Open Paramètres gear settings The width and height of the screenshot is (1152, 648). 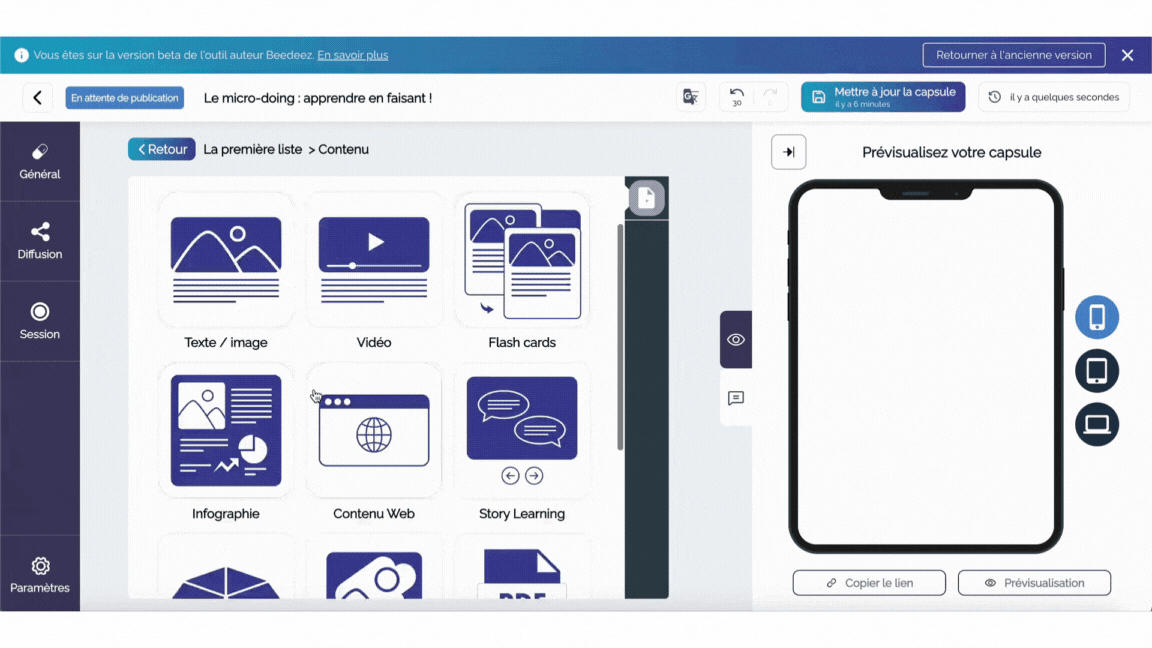click(40, 575)
